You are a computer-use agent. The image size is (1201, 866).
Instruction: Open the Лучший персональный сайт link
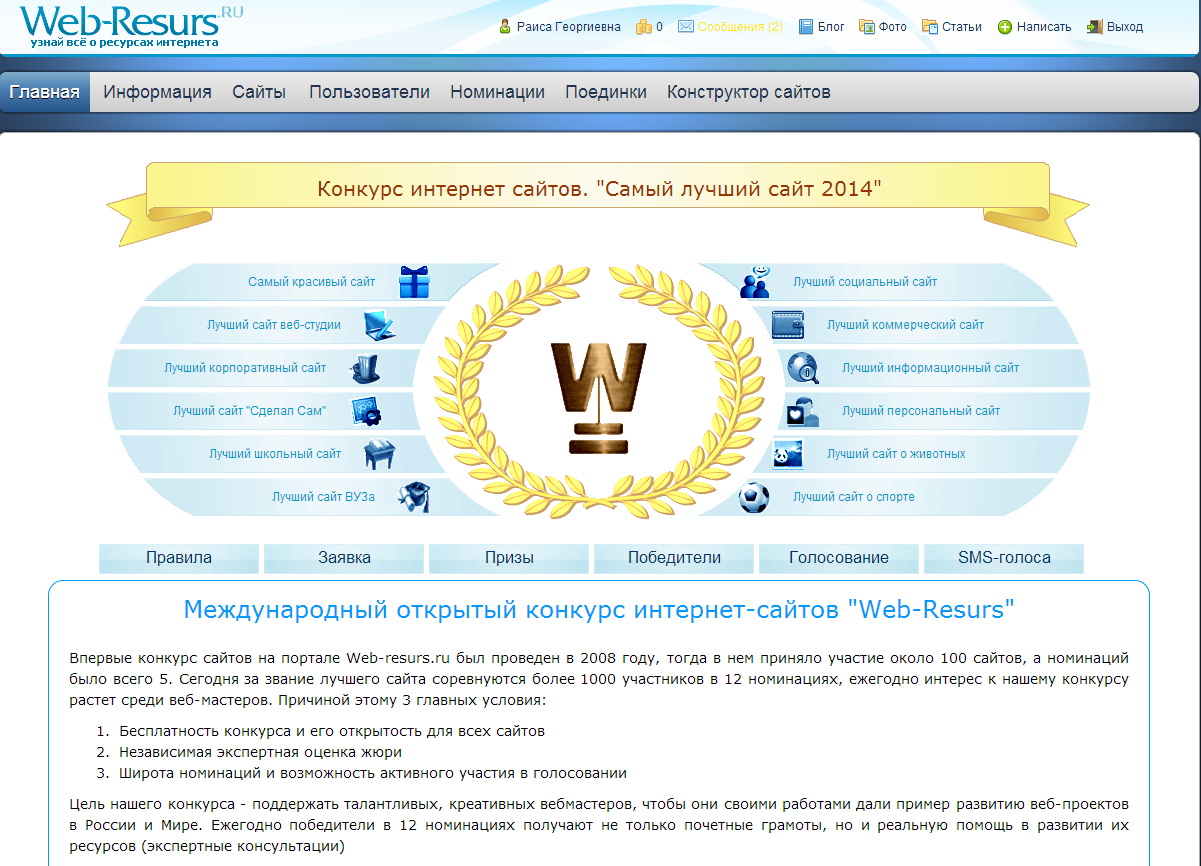(x=921, y=411)
